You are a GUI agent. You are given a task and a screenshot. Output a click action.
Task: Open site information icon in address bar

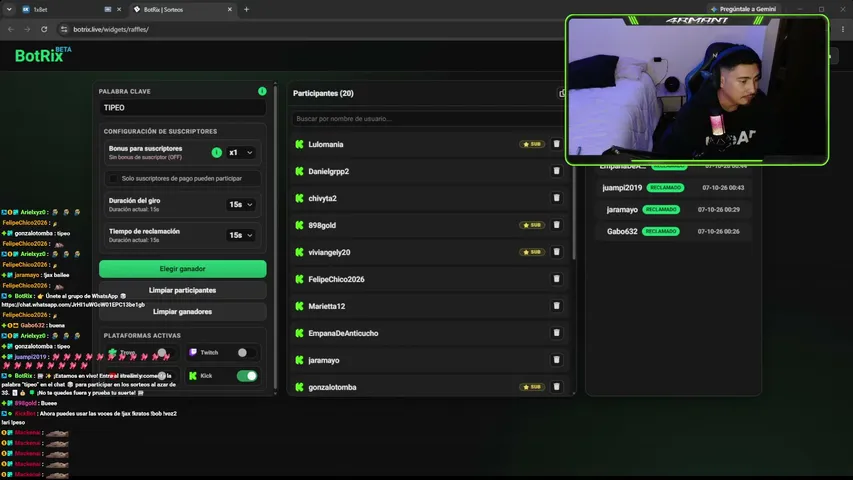[x=64, y=29]
